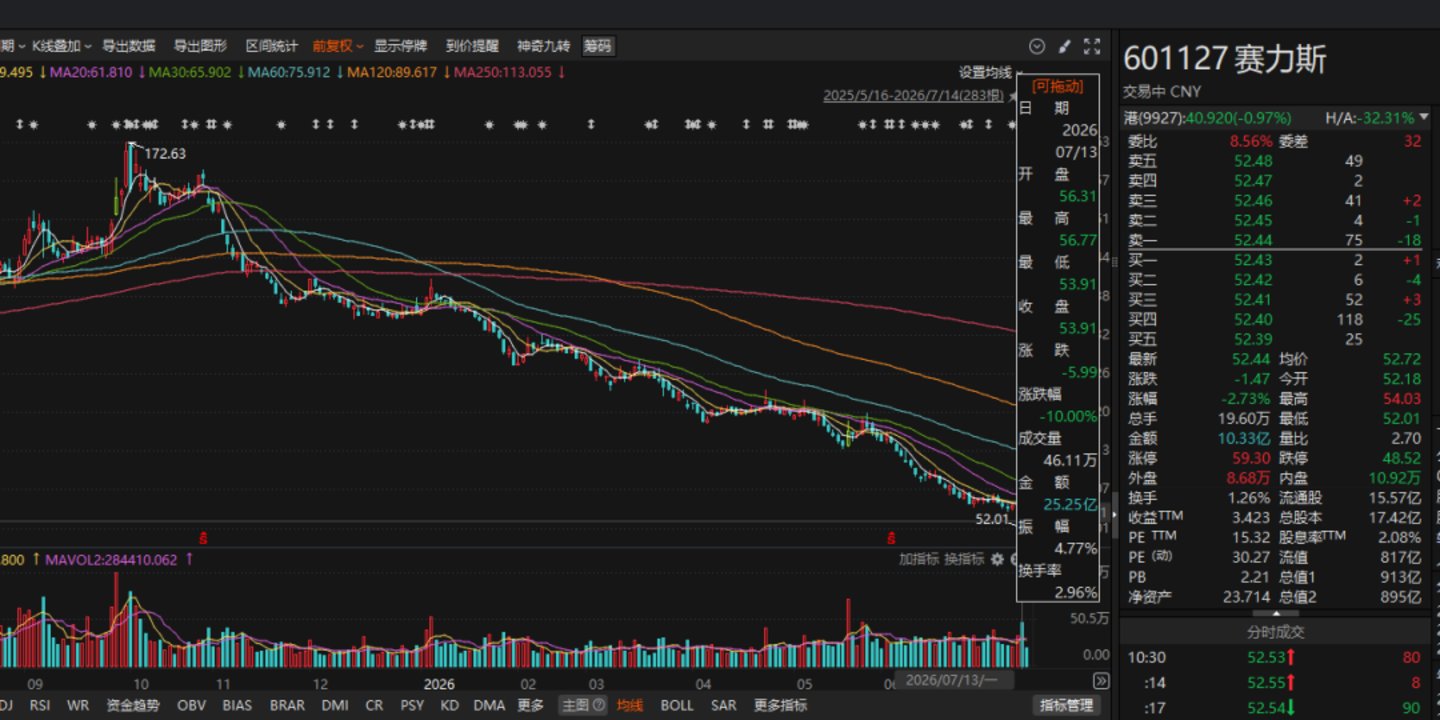Screen dimensions: 1440x720
Task: Click the 52.01 low price label
Action: click(993, 519)
